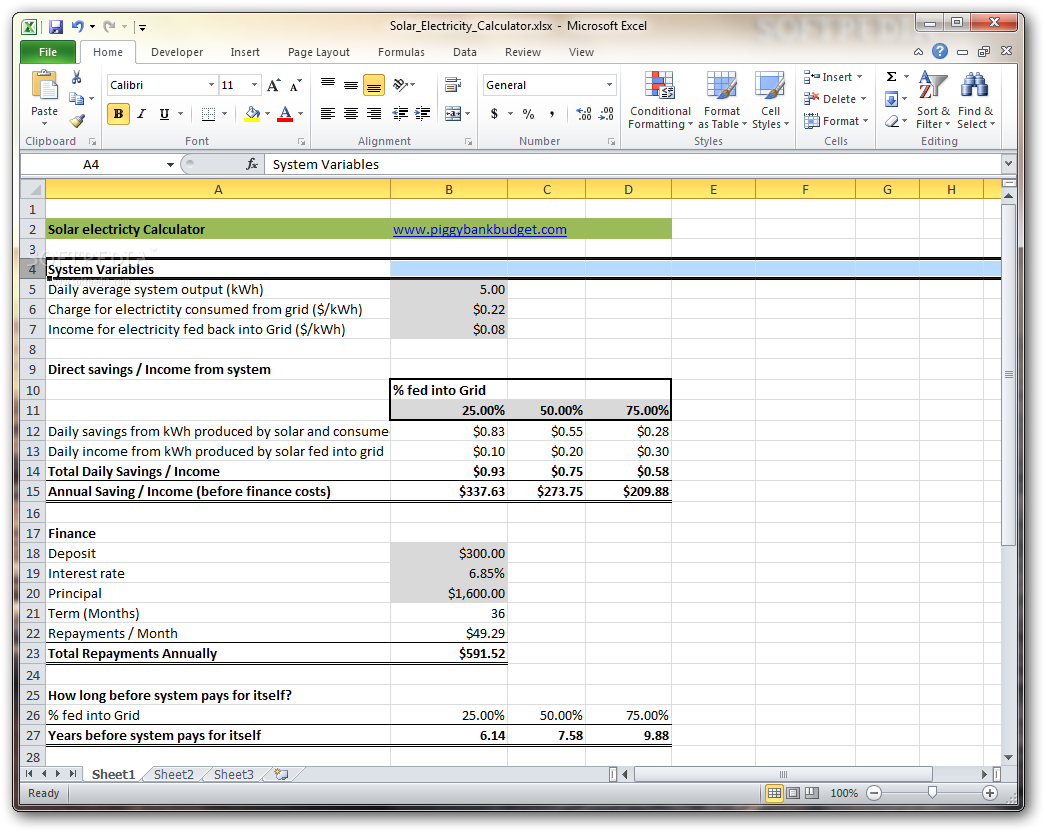
Task: Switch to the Developer ribbon tab
Action: coord(177,52)
